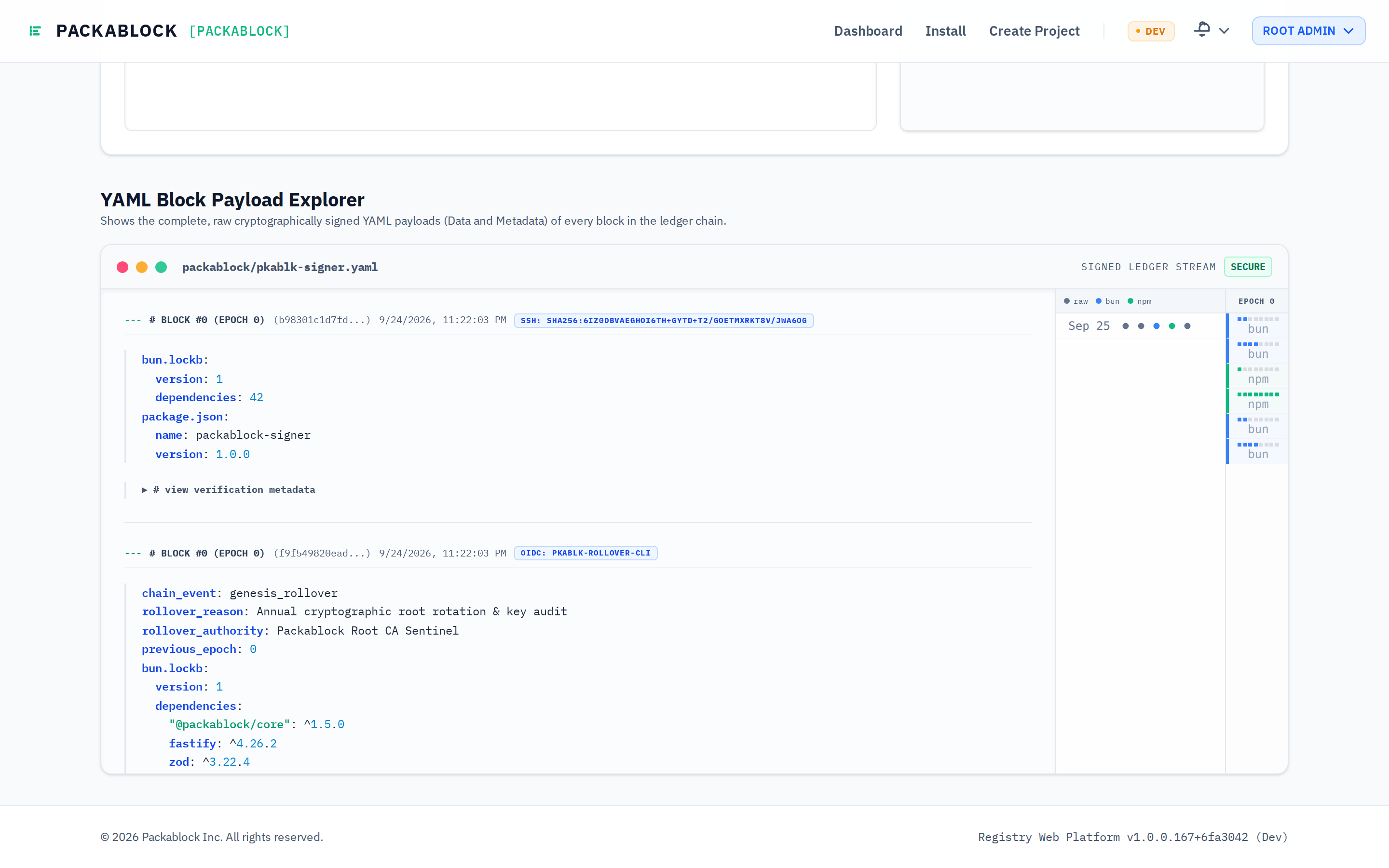Select the zod dependency line

(x=209, y=762)
